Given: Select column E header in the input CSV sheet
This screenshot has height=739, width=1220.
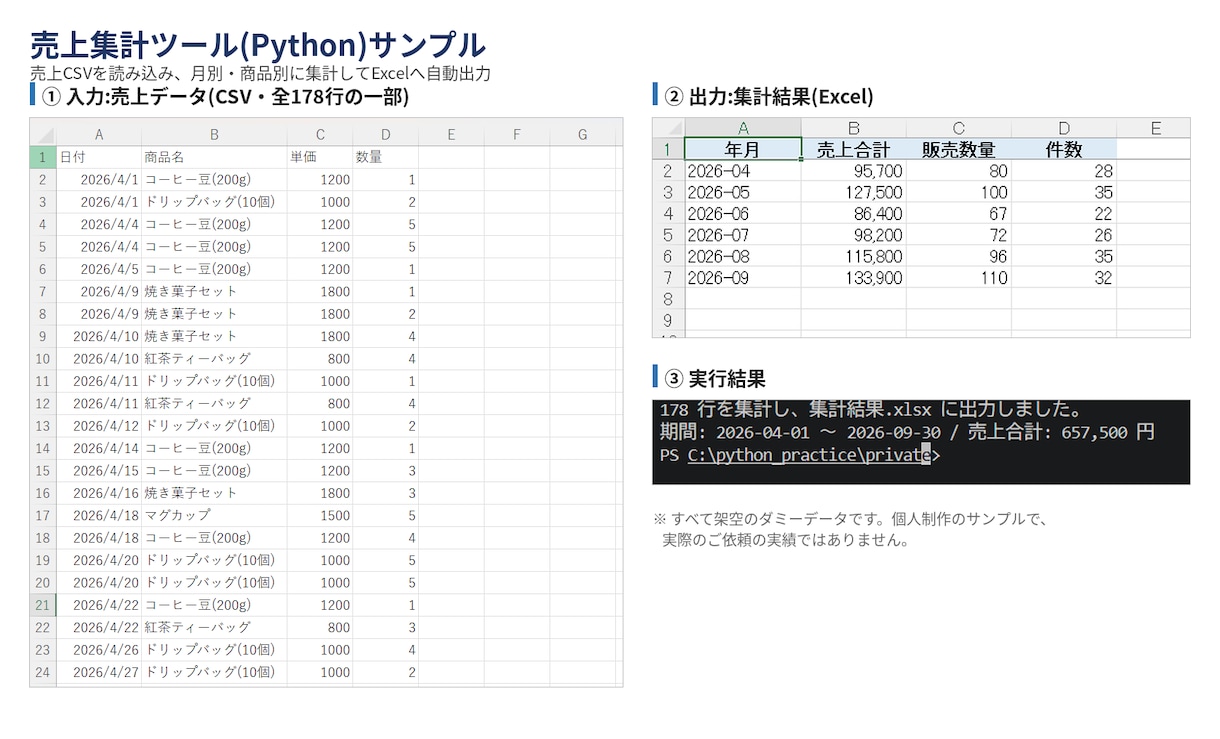Looking at the screenshot, I should (x=451, y=135).
